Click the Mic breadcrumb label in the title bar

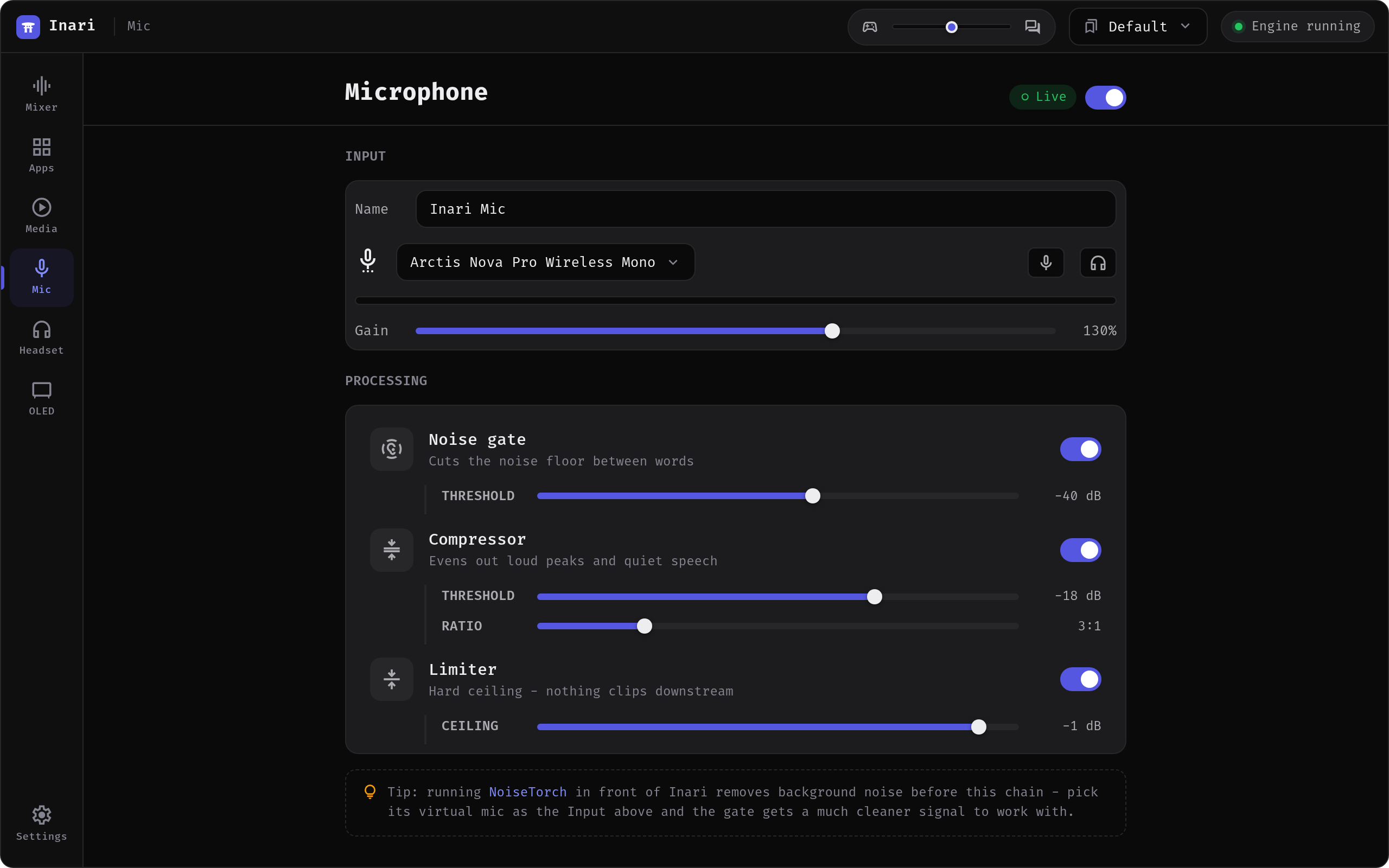pyautogui.click(x=139, y=27)
